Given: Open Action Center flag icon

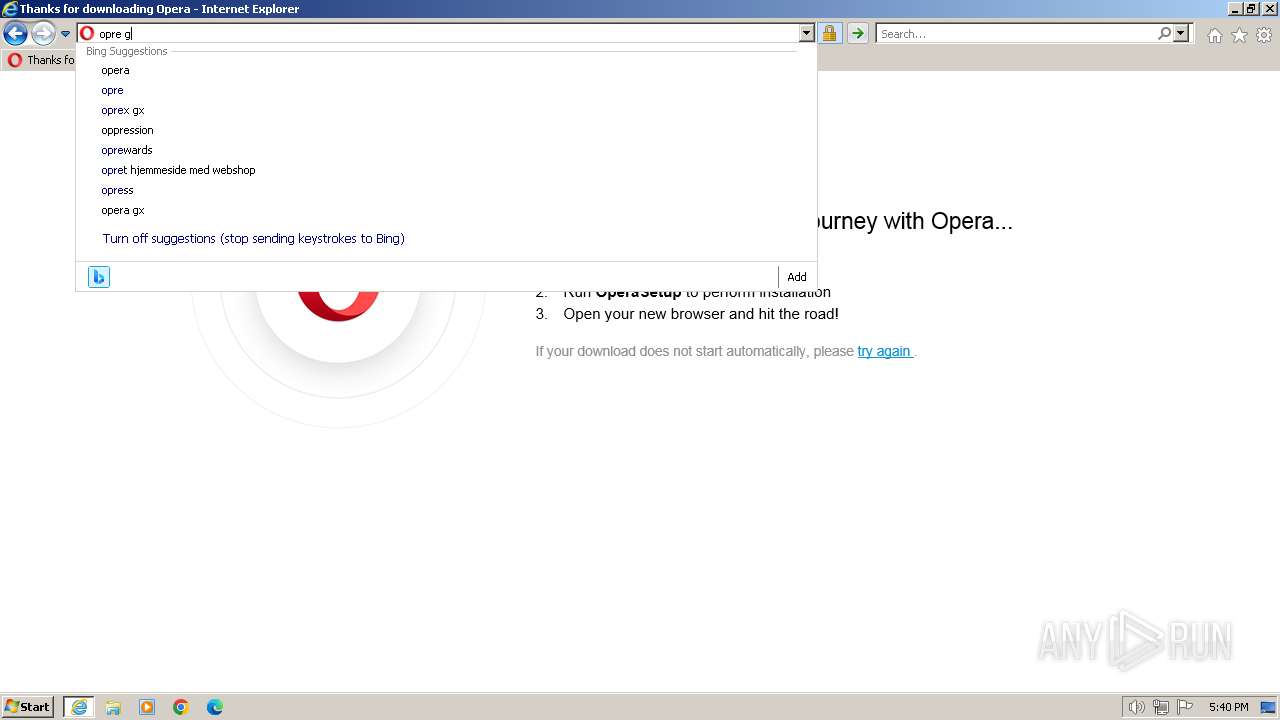Looking at the screenshot, I should pos(1185,707).
